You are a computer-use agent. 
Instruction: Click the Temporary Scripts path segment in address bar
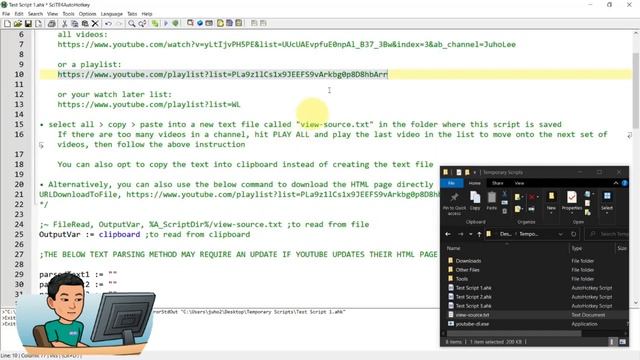[x=530, y=234]
